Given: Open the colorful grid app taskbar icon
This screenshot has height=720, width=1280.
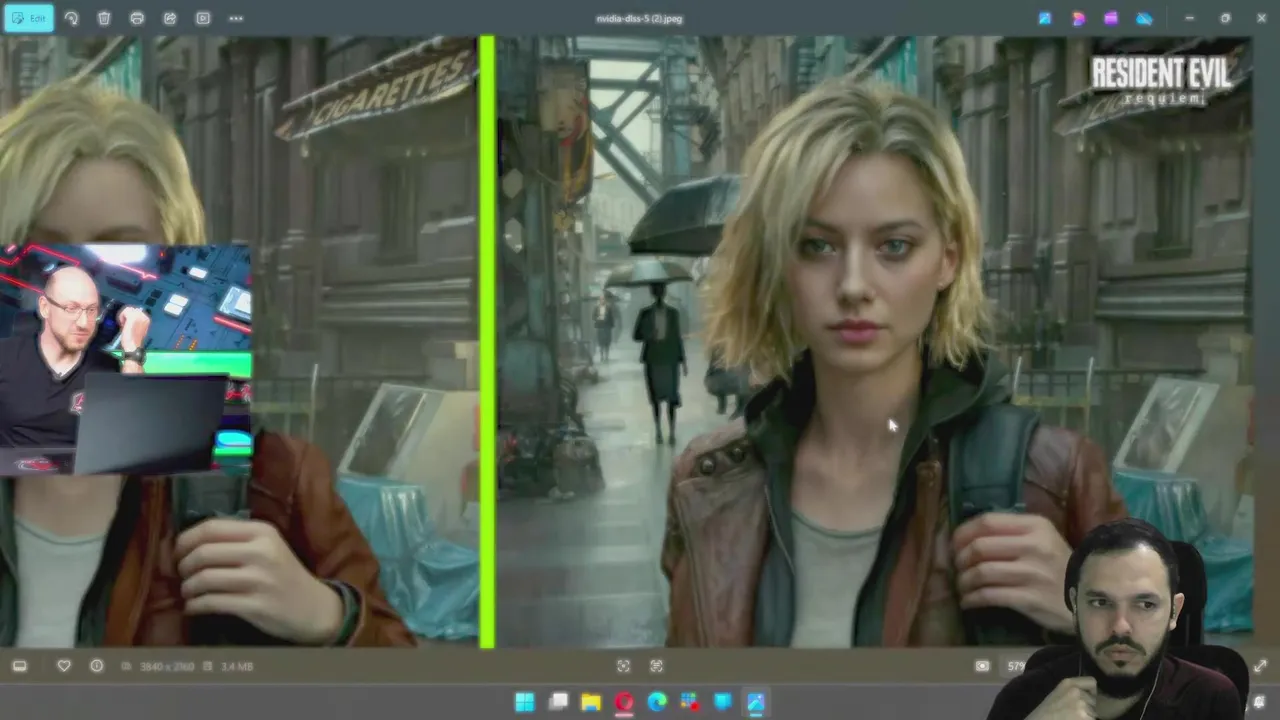Looking at the screenshot, I should coord(690,702).
